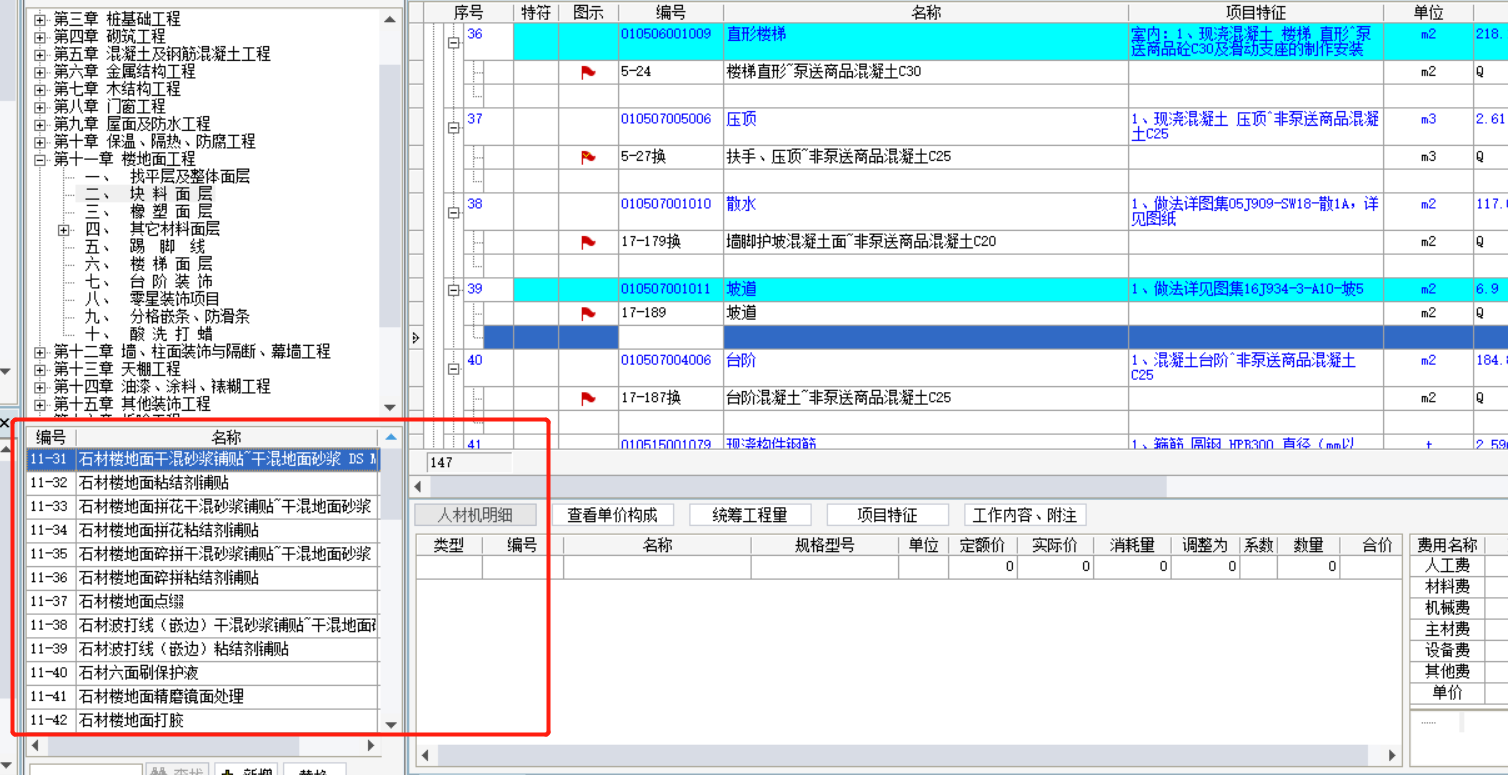
Task: Select quota row 11-40 石材六面刷保护液
Action: pyautogui.click(x=203, y=673)
